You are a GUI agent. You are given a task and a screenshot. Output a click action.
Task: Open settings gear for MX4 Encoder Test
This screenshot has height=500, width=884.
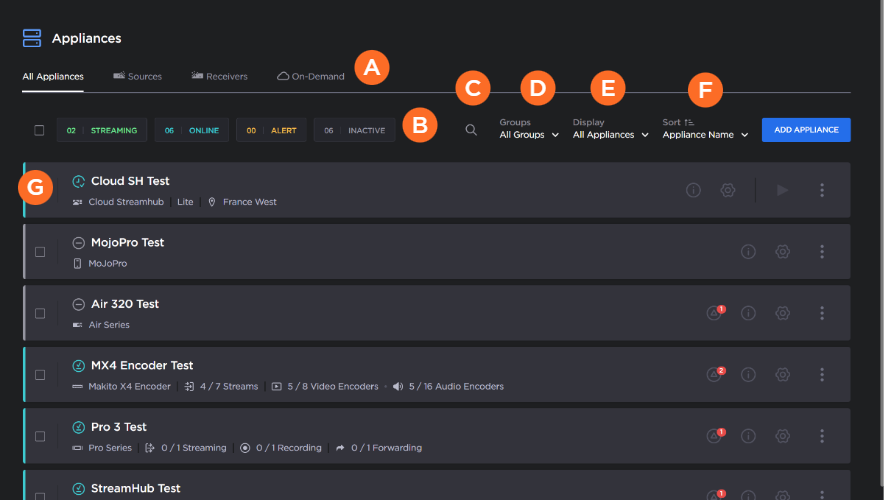tap(783, 374)
